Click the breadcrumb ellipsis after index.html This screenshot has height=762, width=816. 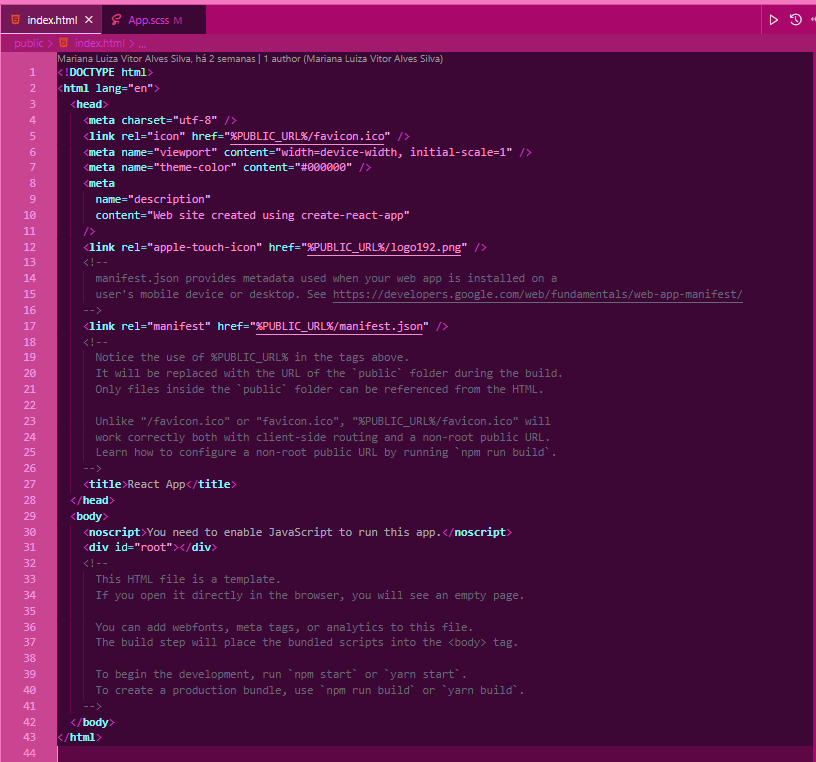tap(142, 44)
